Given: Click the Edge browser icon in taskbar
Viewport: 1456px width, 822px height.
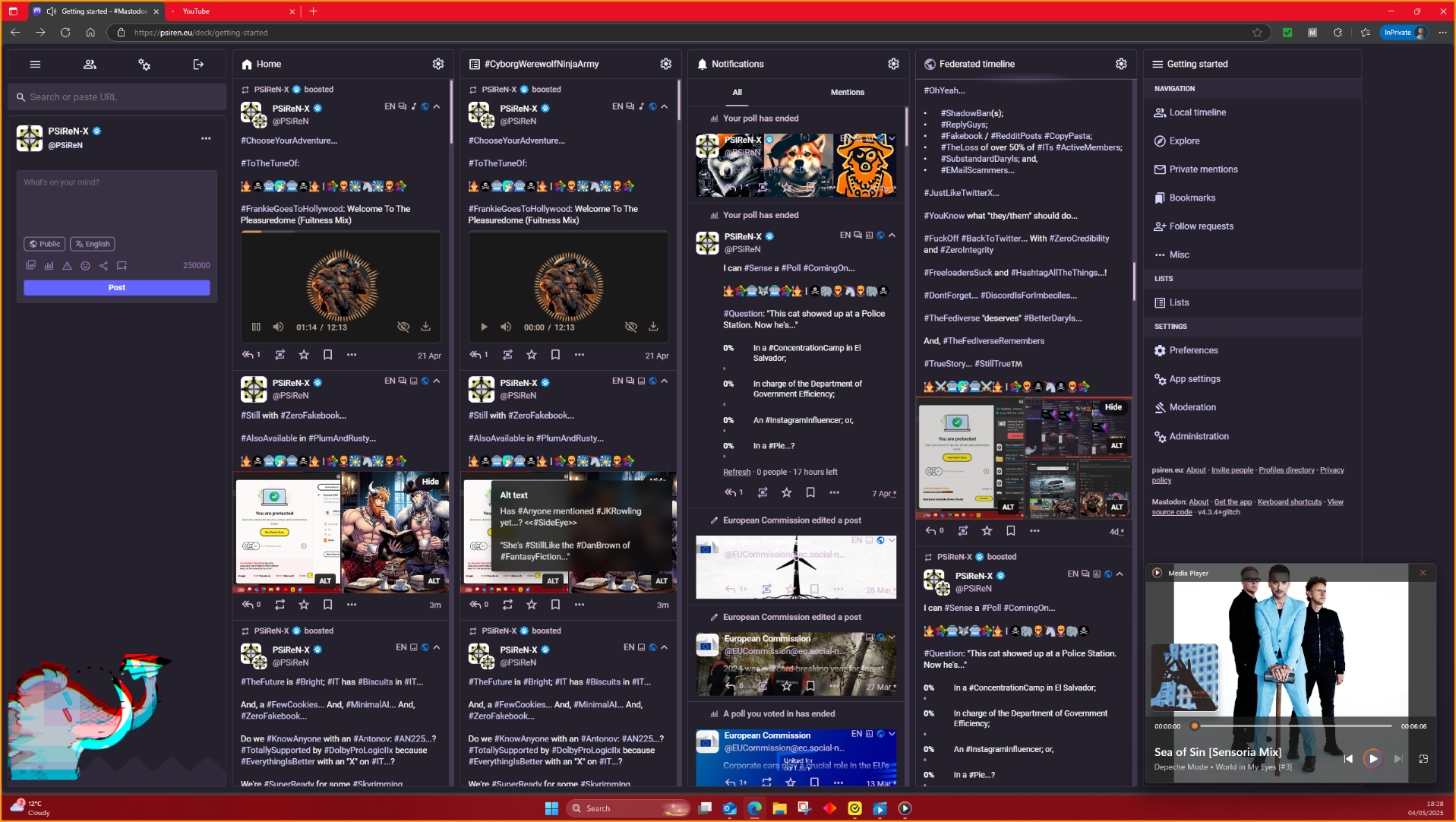Looking at the screenshot, I should (754, 808).
